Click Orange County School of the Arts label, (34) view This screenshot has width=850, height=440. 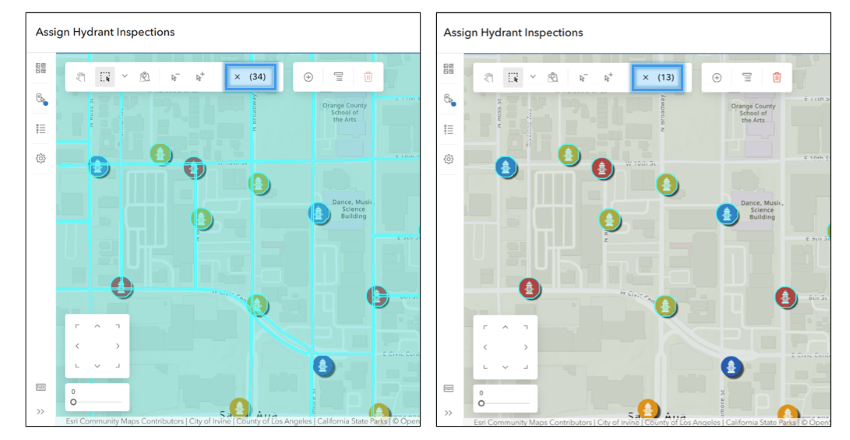(345, 112)
